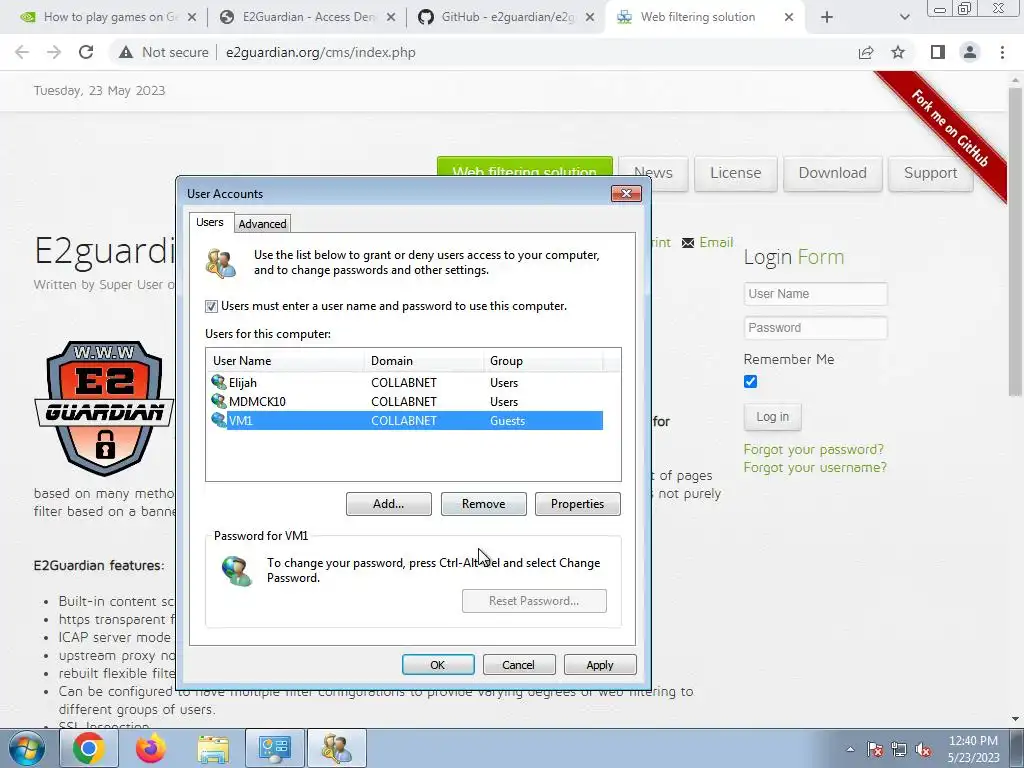Select the Users tab in User Accounts

(210, 222)
